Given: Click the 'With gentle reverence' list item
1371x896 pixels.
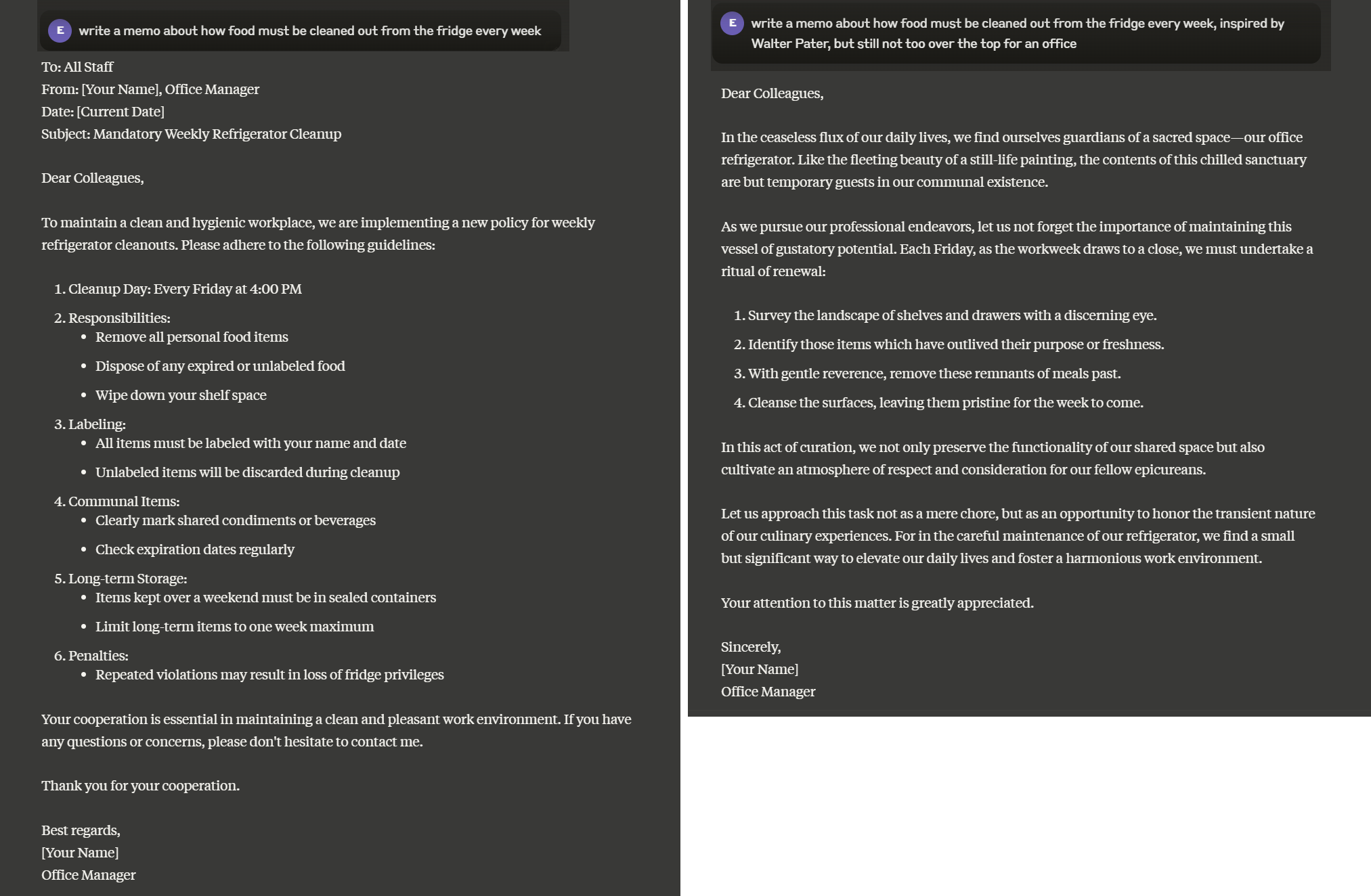Looking at the screenshot, I should point(934,374).
